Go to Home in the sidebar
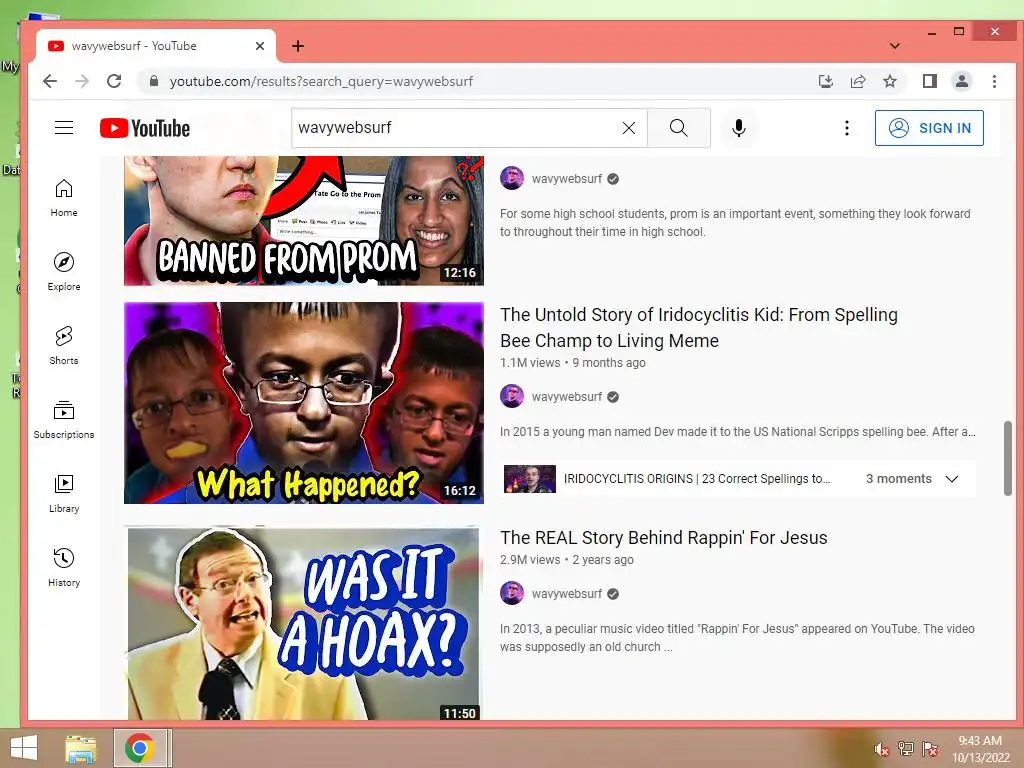1024x768 pixels. coord(64,198)
